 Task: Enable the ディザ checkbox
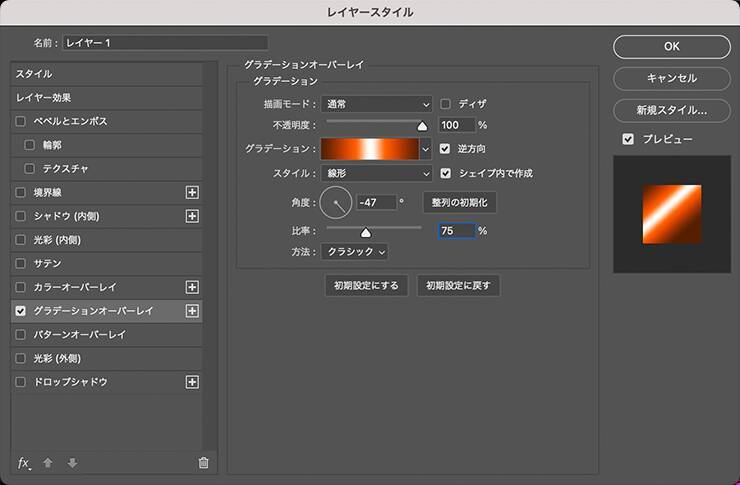pyautogui.click(x=446, y=103)
